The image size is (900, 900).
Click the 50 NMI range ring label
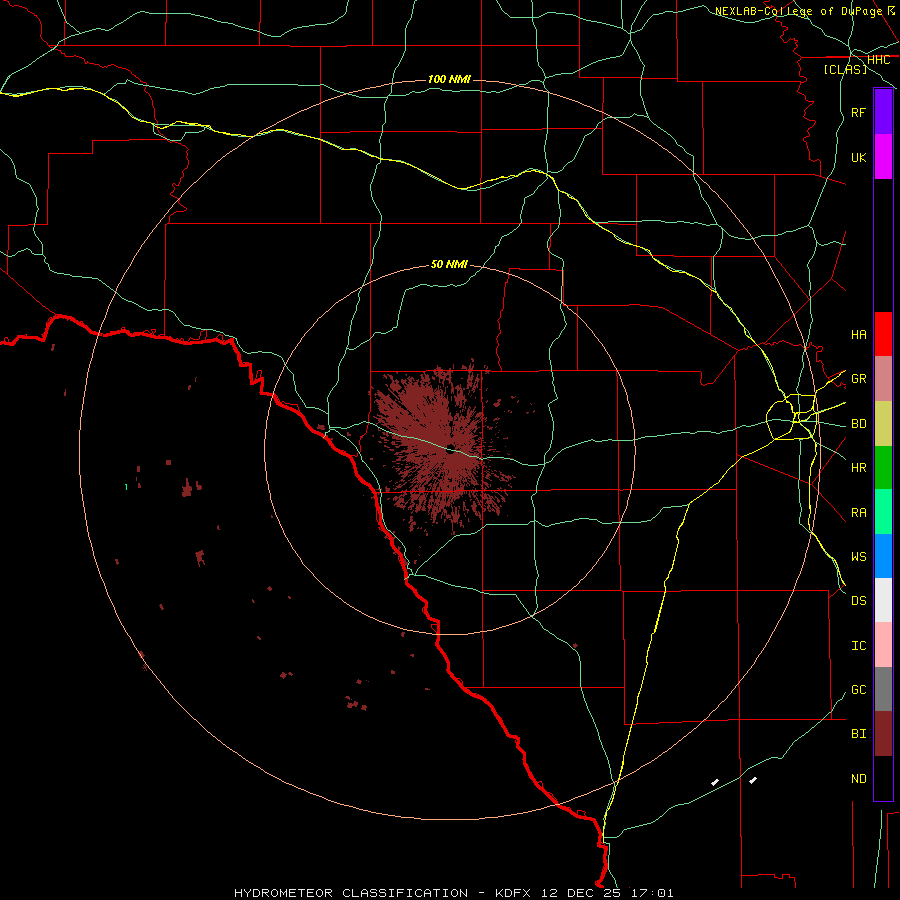click(449, 264)
